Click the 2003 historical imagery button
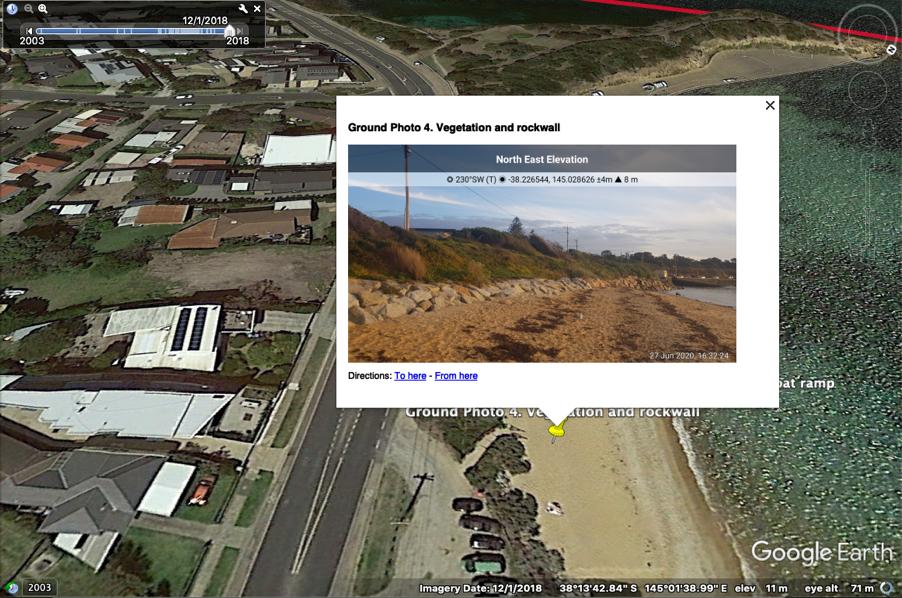The height and width of the screenshot is (598, 902). 39,588
